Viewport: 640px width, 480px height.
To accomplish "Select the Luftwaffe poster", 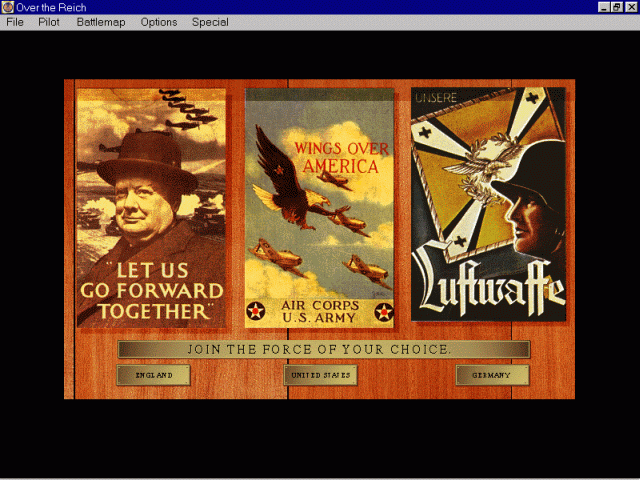I will pyautogui.click(x=488, y=204).
